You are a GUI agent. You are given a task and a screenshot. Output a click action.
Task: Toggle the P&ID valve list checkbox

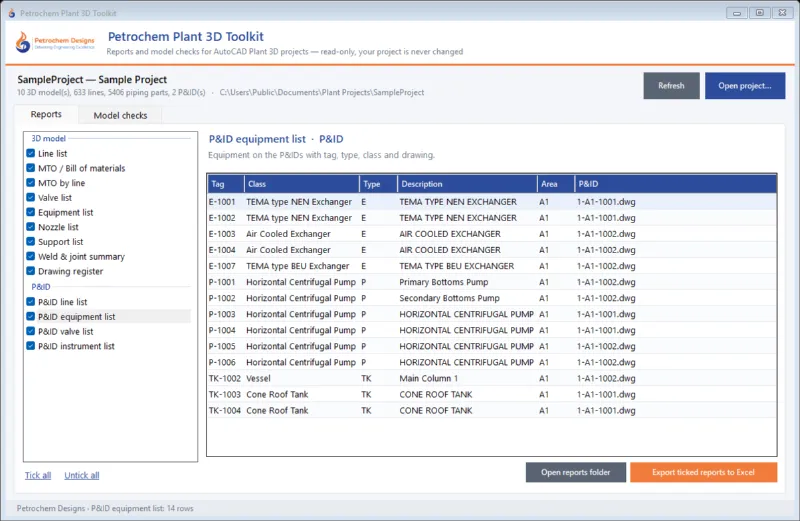(x=31, y=331)
